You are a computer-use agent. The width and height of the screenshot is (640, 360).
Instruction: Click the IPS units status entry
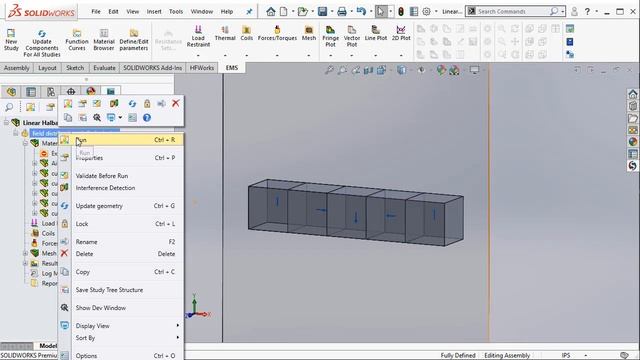coord(565,356)
